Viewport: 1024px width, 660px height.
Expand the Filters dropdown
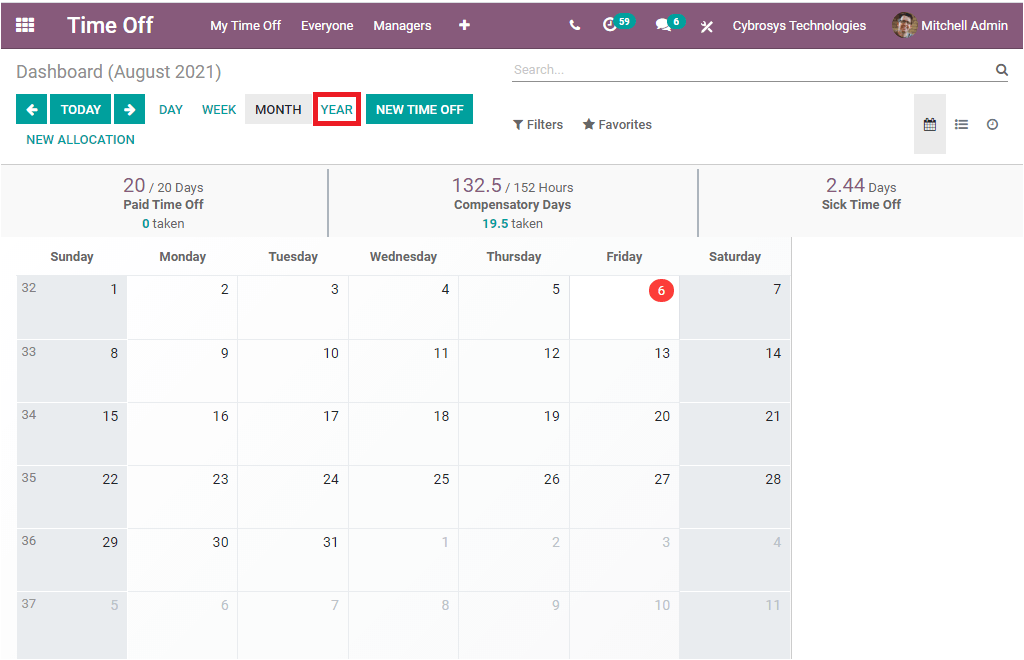point(538,125)
